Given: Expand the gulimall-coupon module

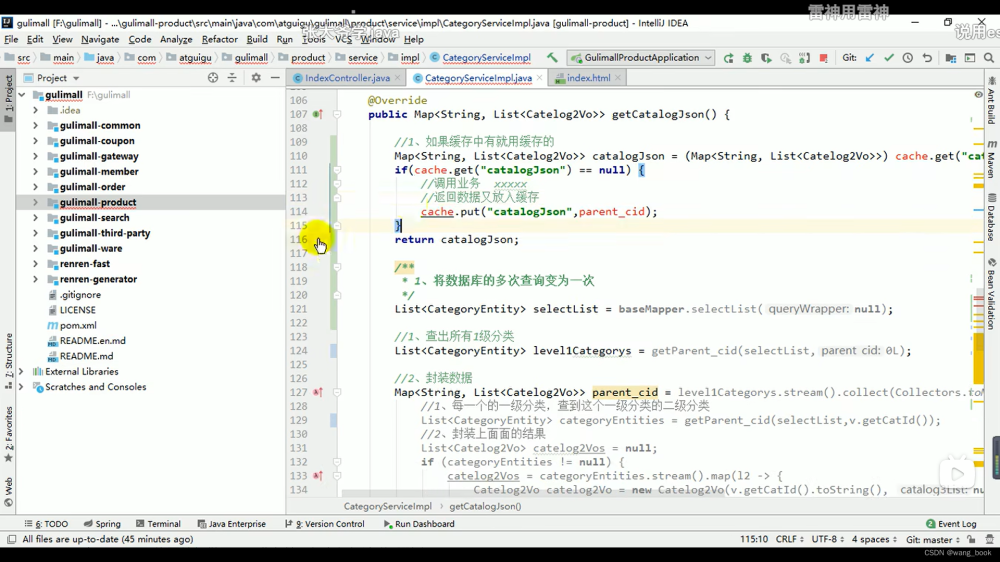Looking at the screenshot, I should coord(36,141).
